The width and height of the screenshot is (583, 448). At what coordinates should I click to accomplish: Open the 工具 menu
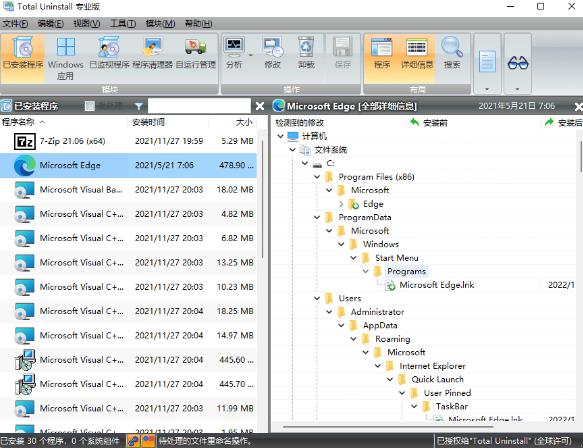(x=123, y=24)
